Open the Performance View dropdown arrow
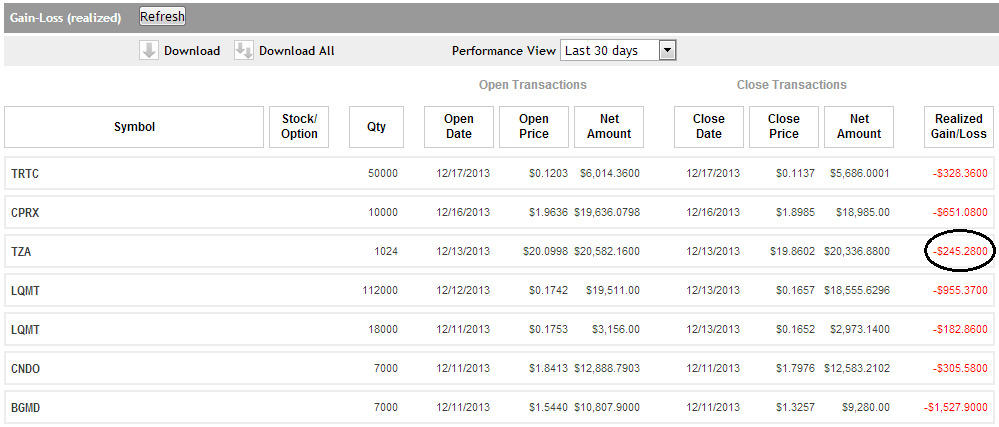The width and height of the screenshot is (999, 427). (668, 51)
